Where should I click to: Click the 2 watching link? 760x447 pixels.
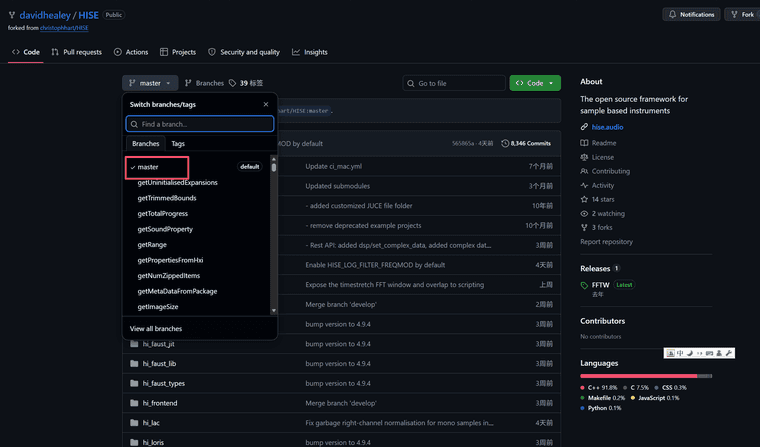[x=608, y=213]
